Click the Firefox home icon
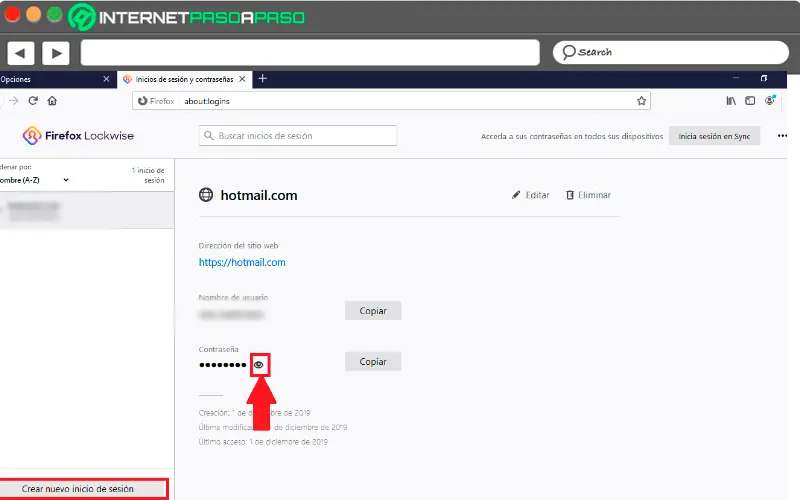The height and width of the screenshot is (500, 800). pyautogui.click(x=52, y=101)
